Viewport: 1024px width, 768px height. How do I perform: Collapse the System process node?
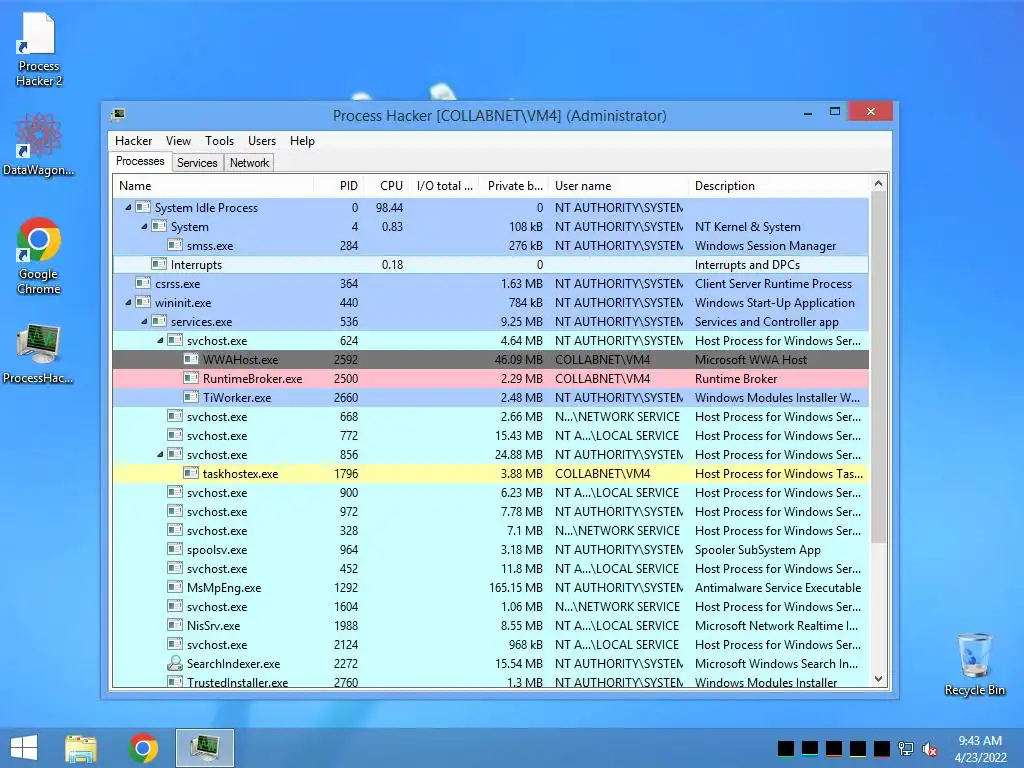[144, 227]
